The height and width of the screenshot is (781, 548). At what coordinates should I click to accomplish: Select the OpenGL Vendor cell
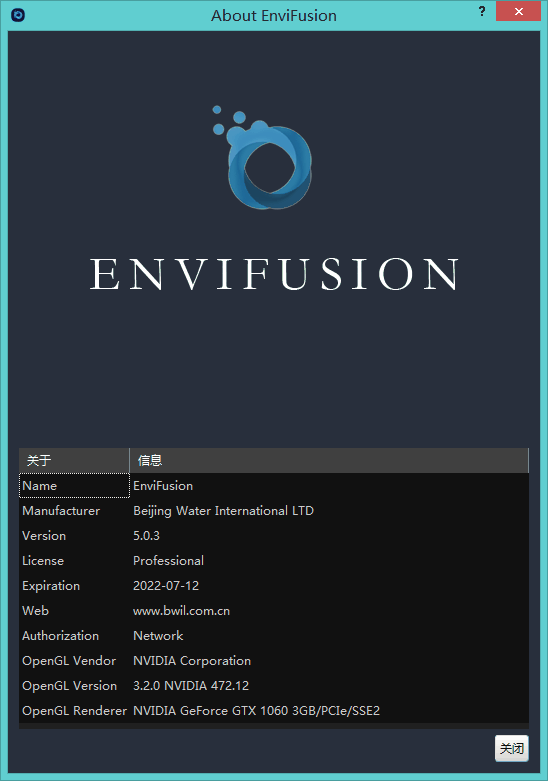[74, 660]
